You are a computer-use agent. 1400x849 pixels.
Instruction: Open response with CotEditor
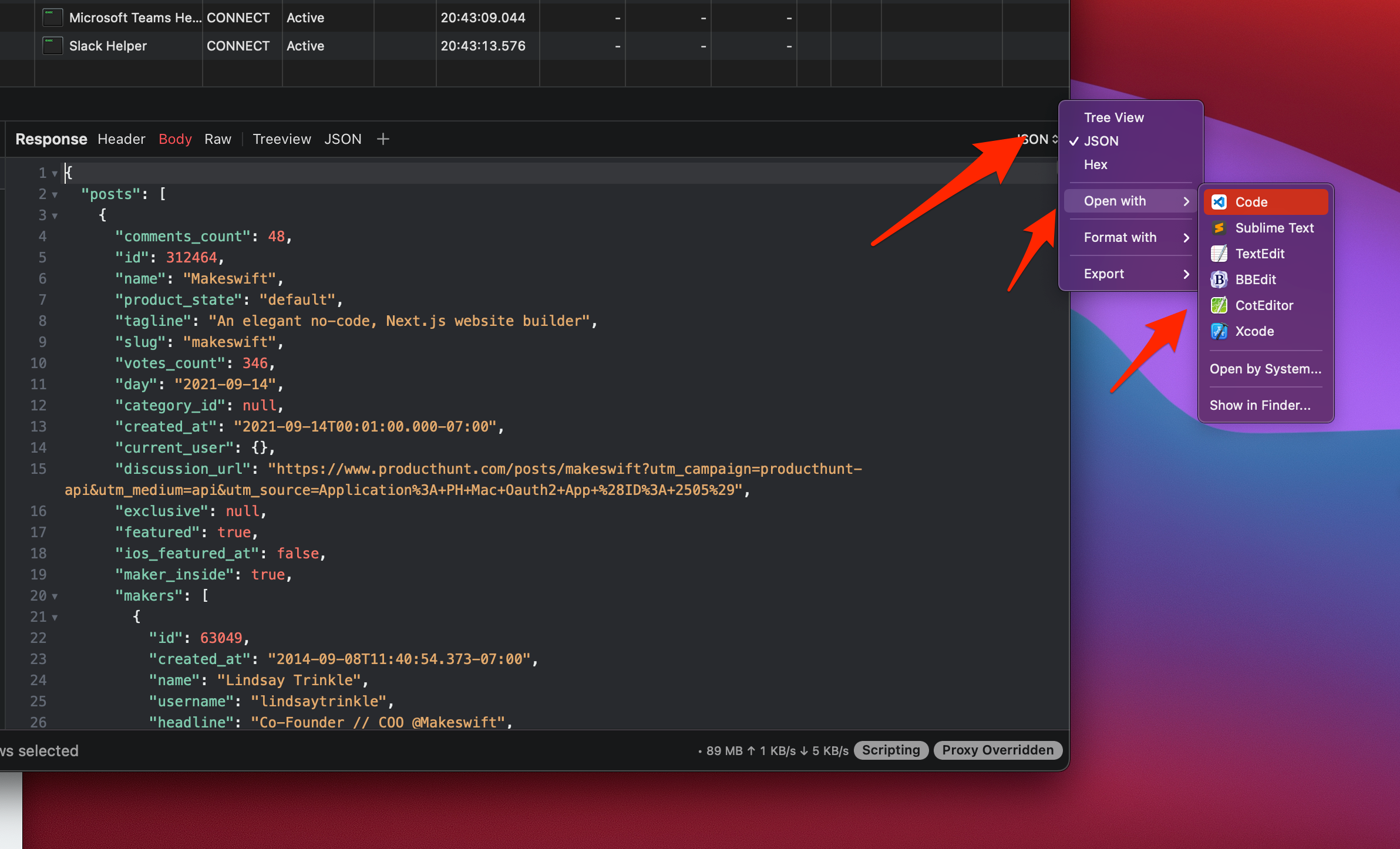pyautogui.click(x=1266, y=305)
